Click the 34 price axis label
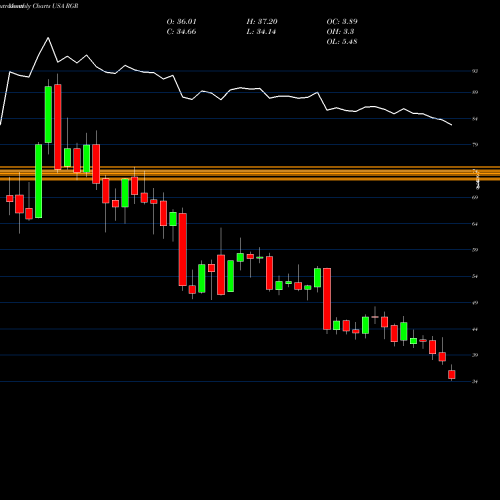 coord(475,382)
